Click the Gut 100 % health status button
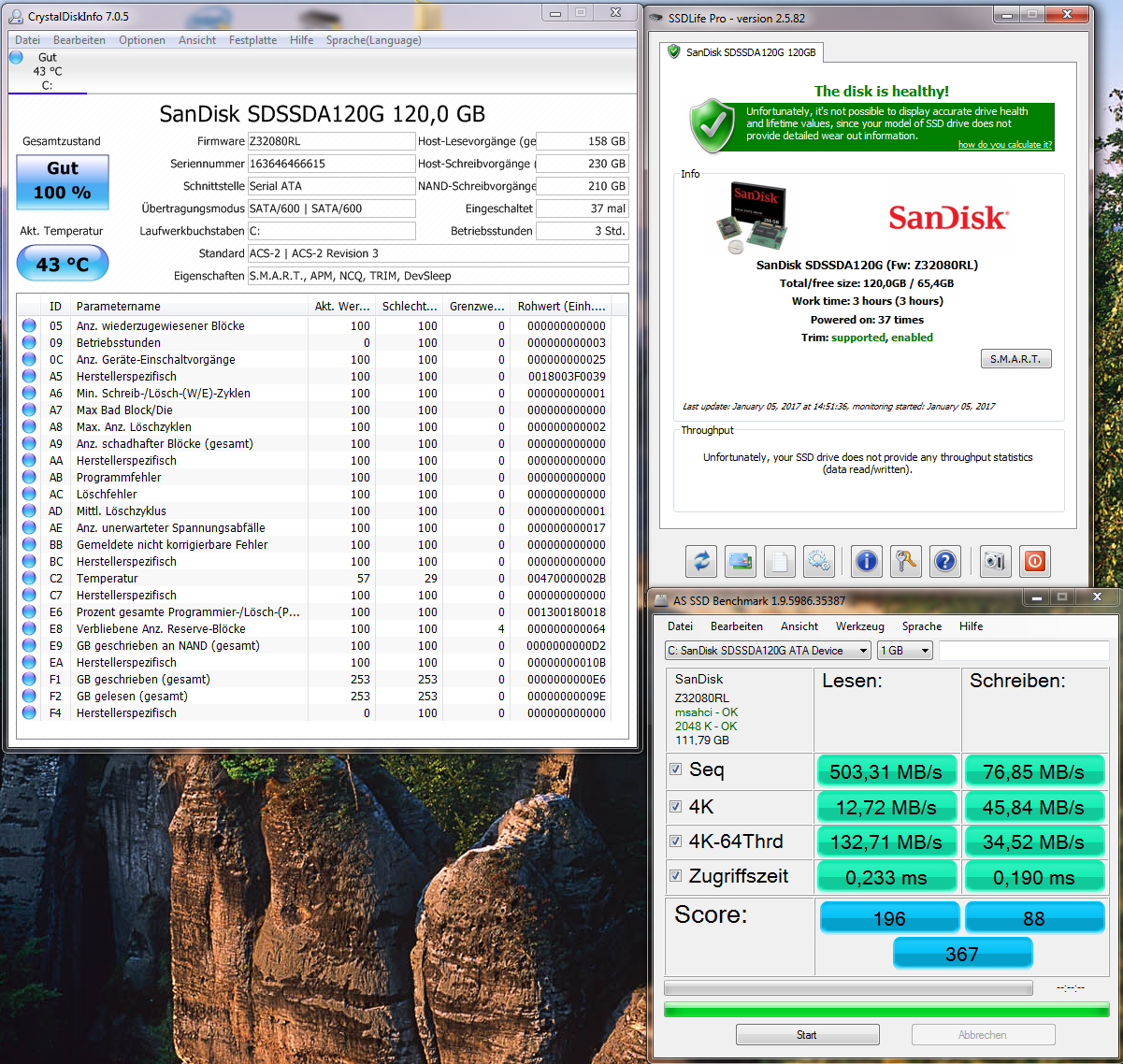The width and height of the screenshot is (1123, 1064). (x=63, y=180)
